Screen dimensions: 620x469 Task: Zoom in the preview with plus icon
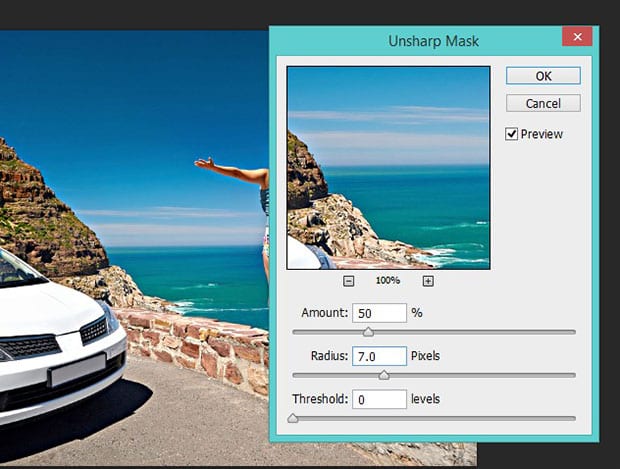tap(428, 281)
